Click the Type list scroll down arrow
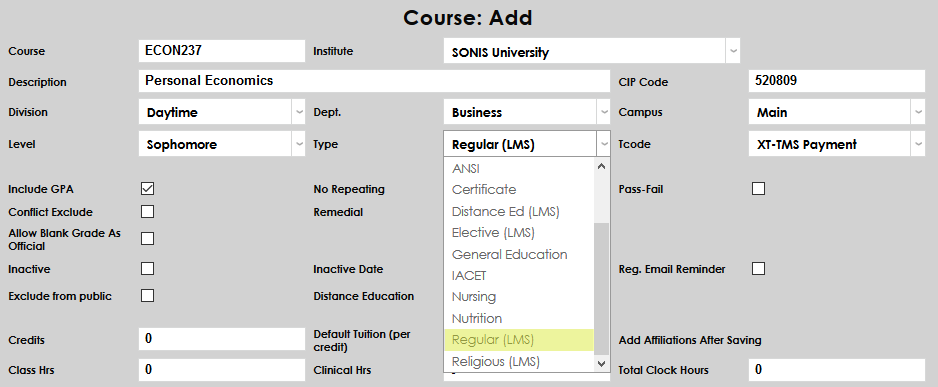Screen dimensions: 938x387 point(602,363)
